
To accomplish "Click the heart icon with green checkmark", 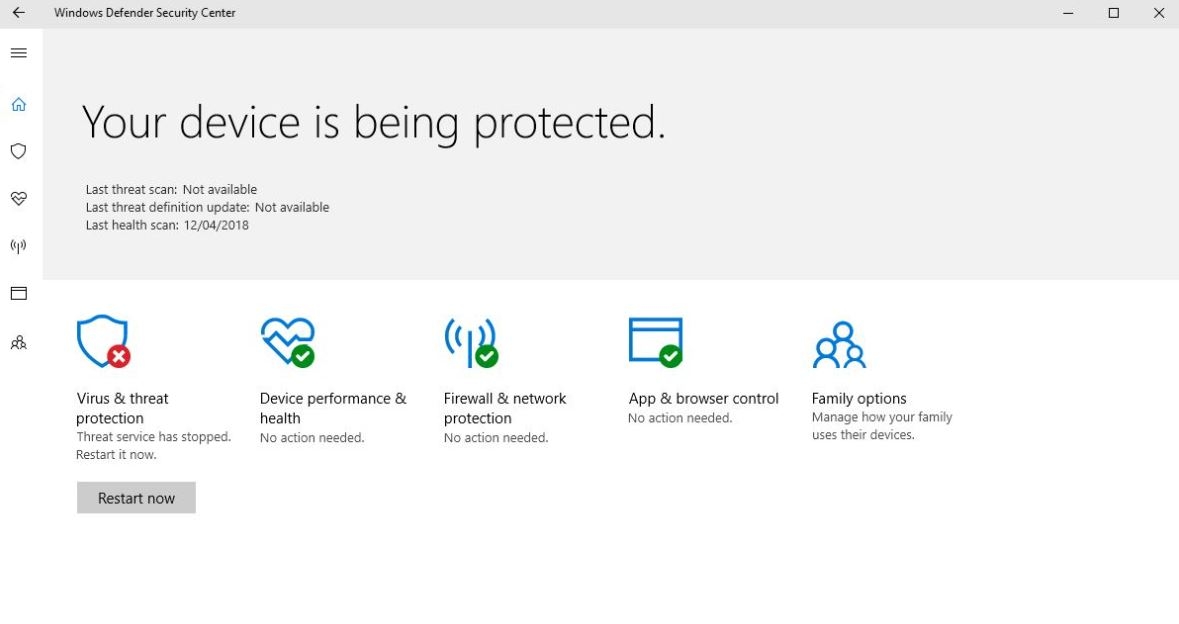I will [288, 340].
